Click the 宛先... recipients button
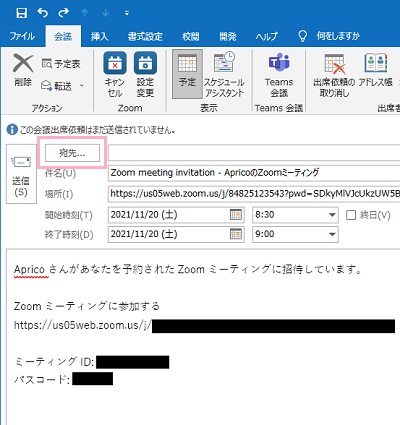Screen dimensions: 400x425 click(72, 153)
